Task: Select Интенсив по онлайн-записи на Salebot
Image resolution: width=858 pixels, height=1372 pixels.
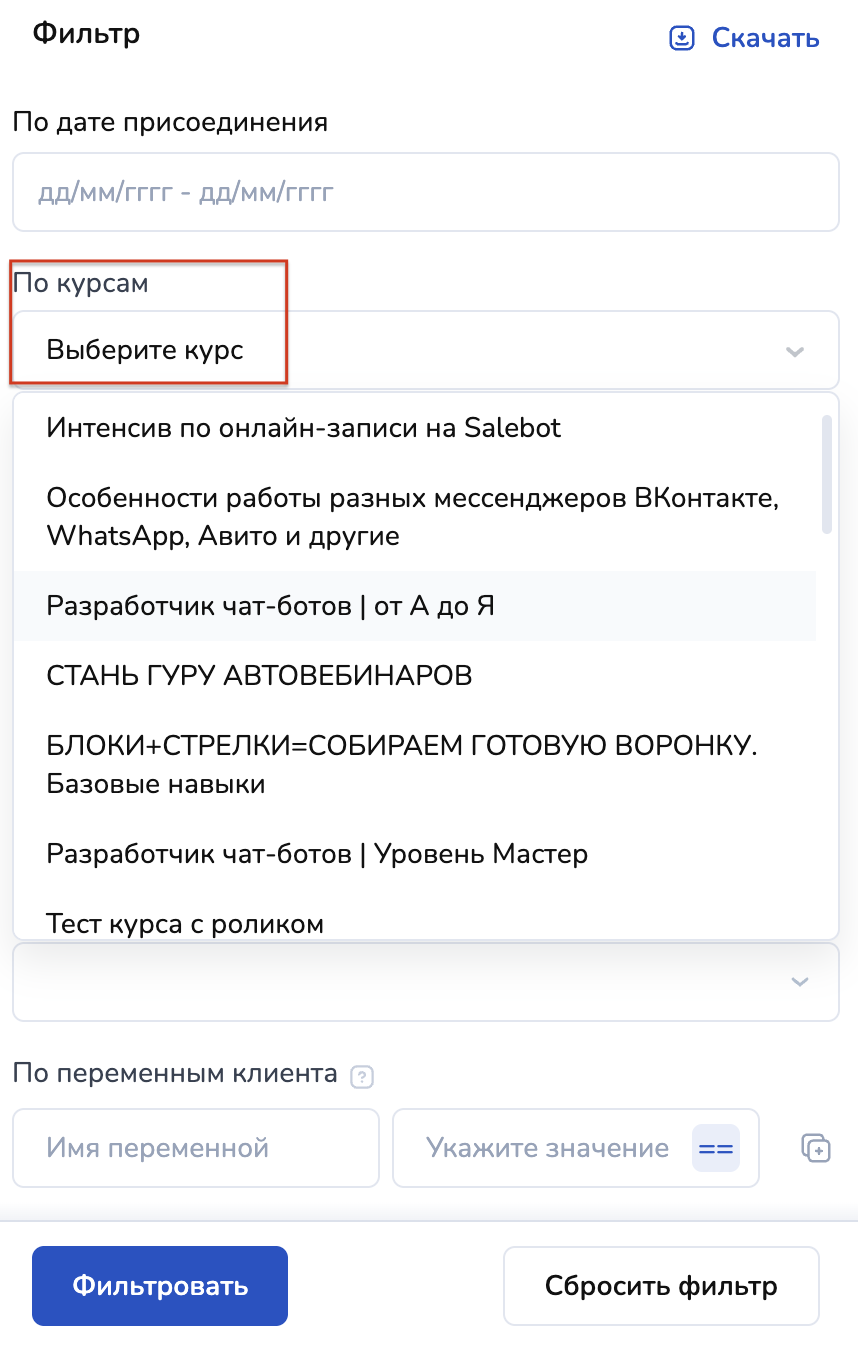Action: pos(304,428)
